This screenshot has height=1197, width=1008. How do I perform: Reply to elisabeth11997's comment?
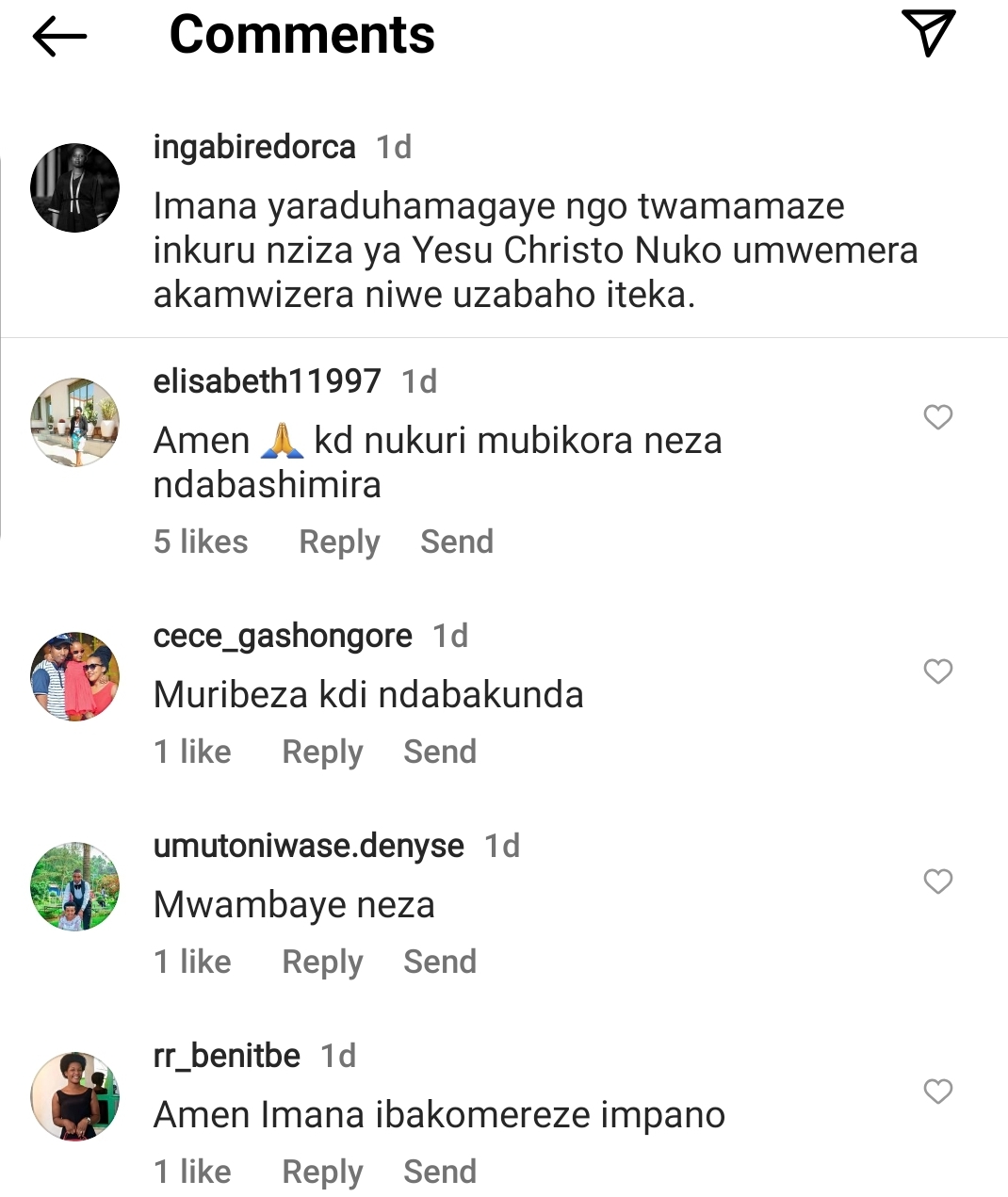click(339, 542)
